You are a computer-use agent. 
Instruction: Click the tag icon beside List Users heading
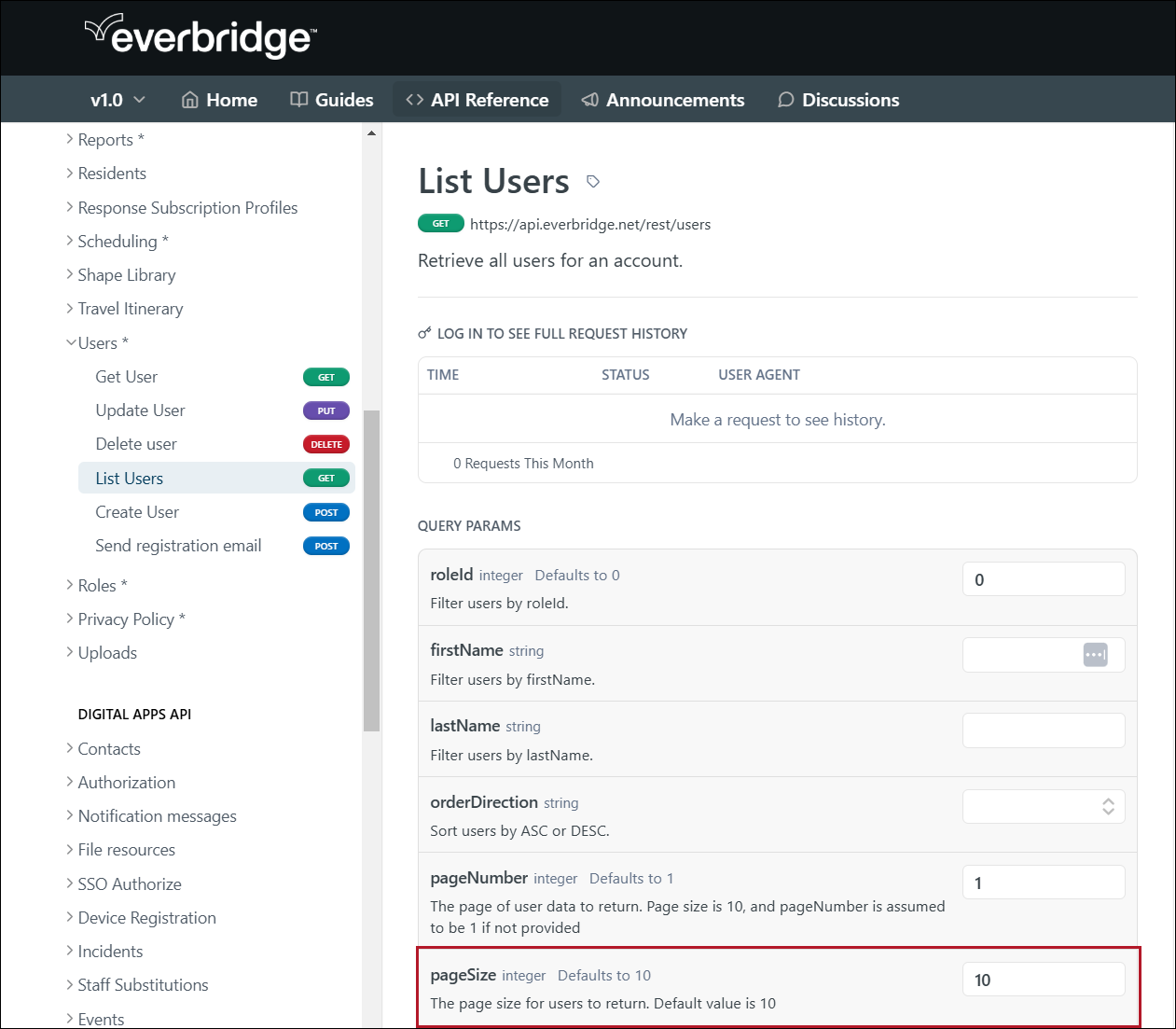[x=593, y=181]
